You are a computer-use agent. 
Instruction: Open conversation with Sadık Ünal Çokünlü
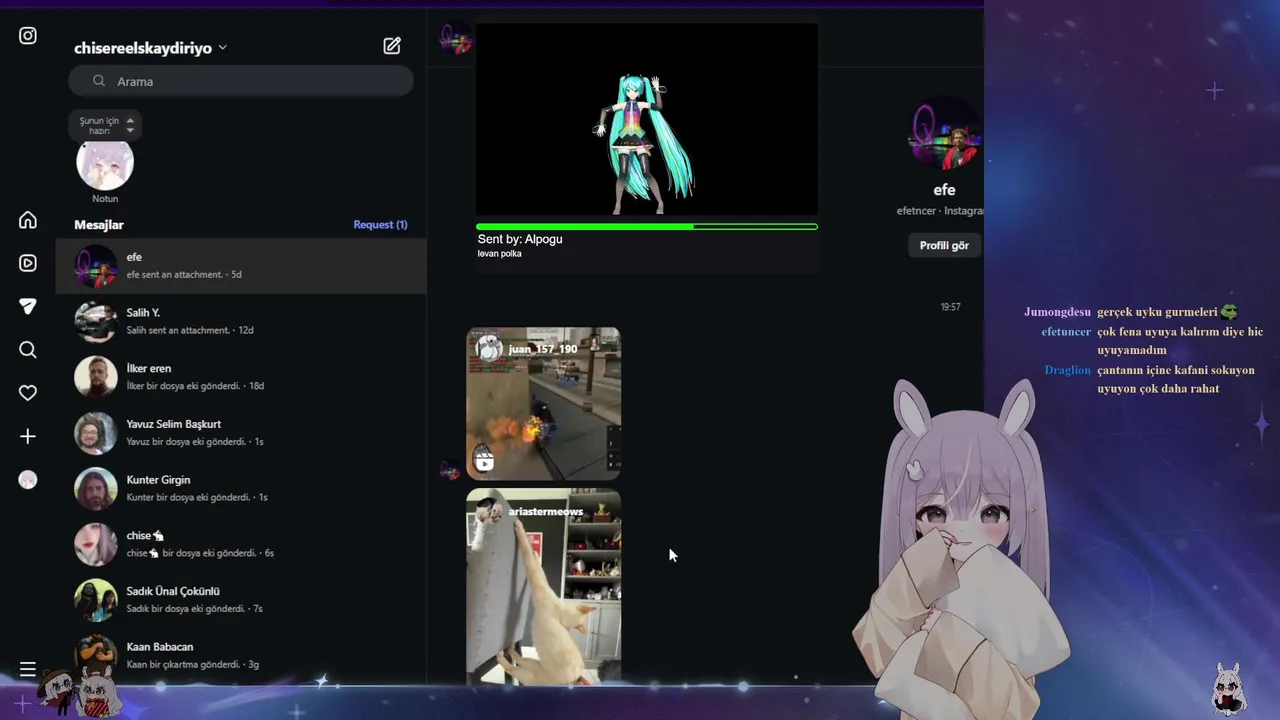click(x=241, y=600)
